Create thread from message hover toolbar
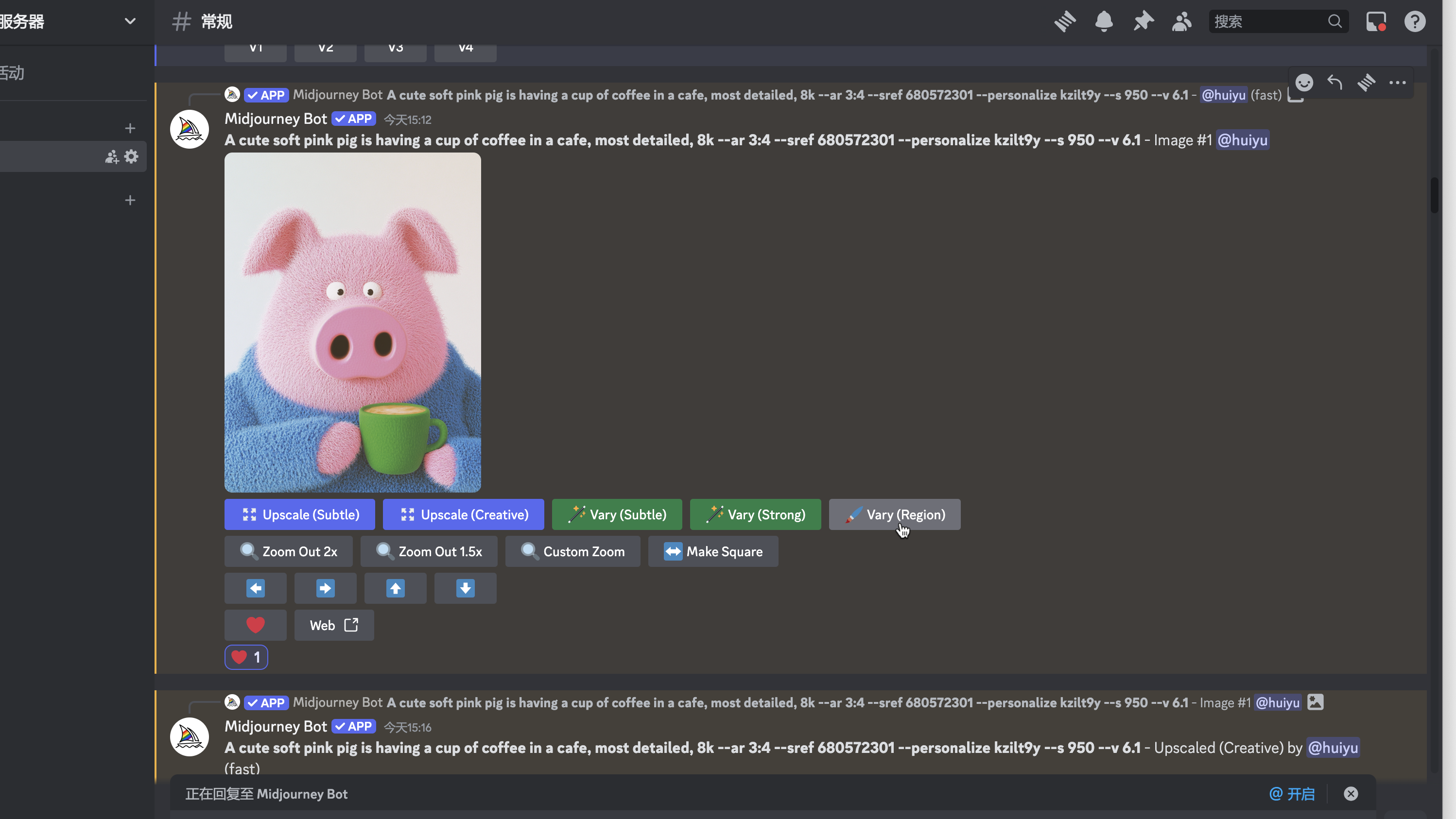 point(1366,83)
